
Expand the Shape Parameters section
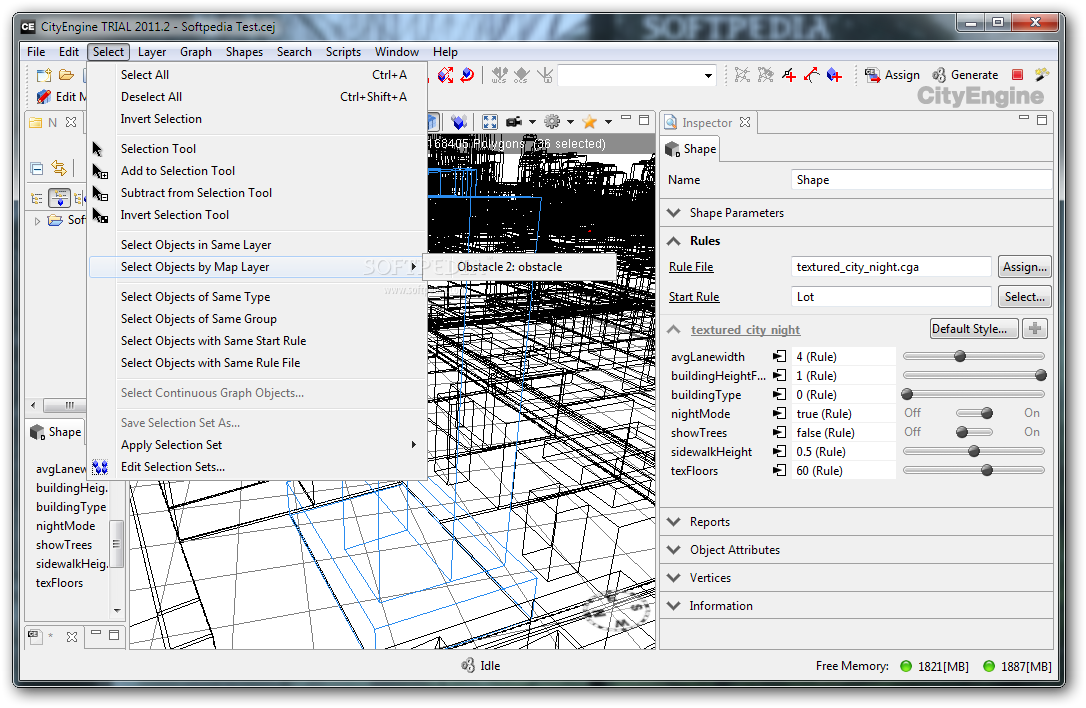click(674, 213)
